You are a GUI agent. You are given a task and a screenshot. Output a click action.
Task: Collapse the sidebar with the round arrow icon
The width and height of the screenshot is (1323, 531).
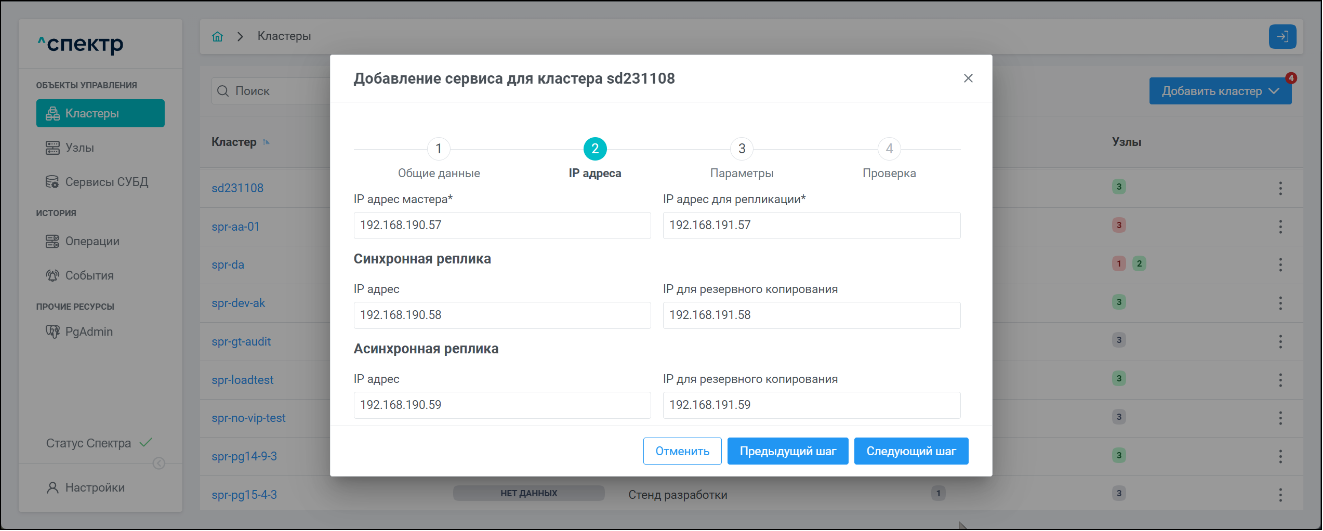click(x=159, y=463)
